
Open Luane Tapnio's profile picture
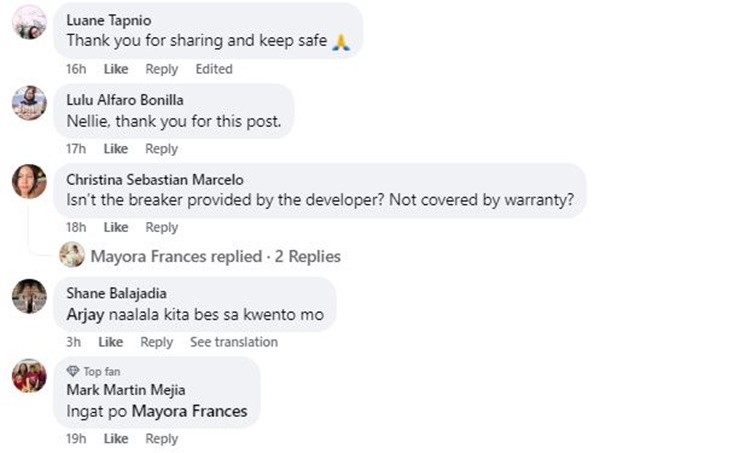click(29, 22)
